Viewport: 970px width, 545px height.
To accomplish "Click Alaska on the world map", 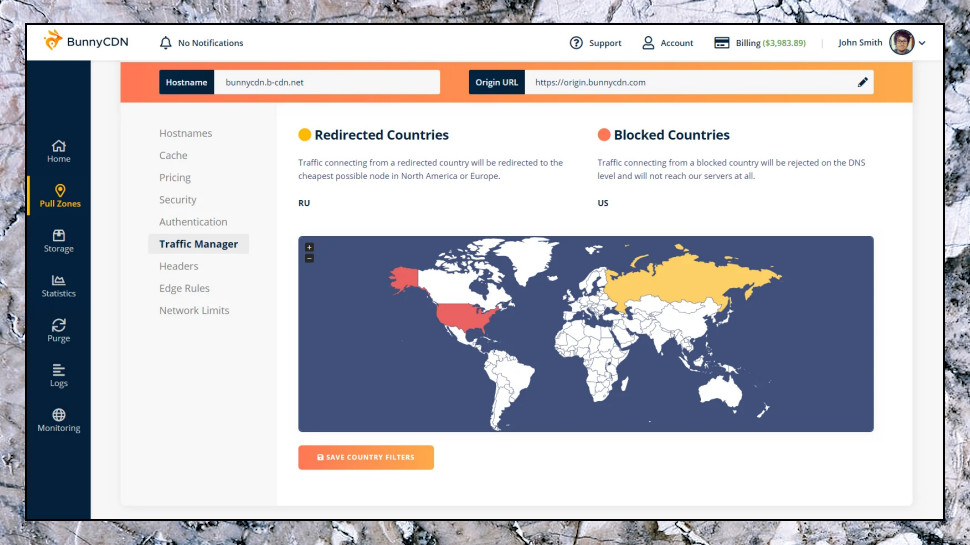I will pyautogui.click(x=405, y=279).
